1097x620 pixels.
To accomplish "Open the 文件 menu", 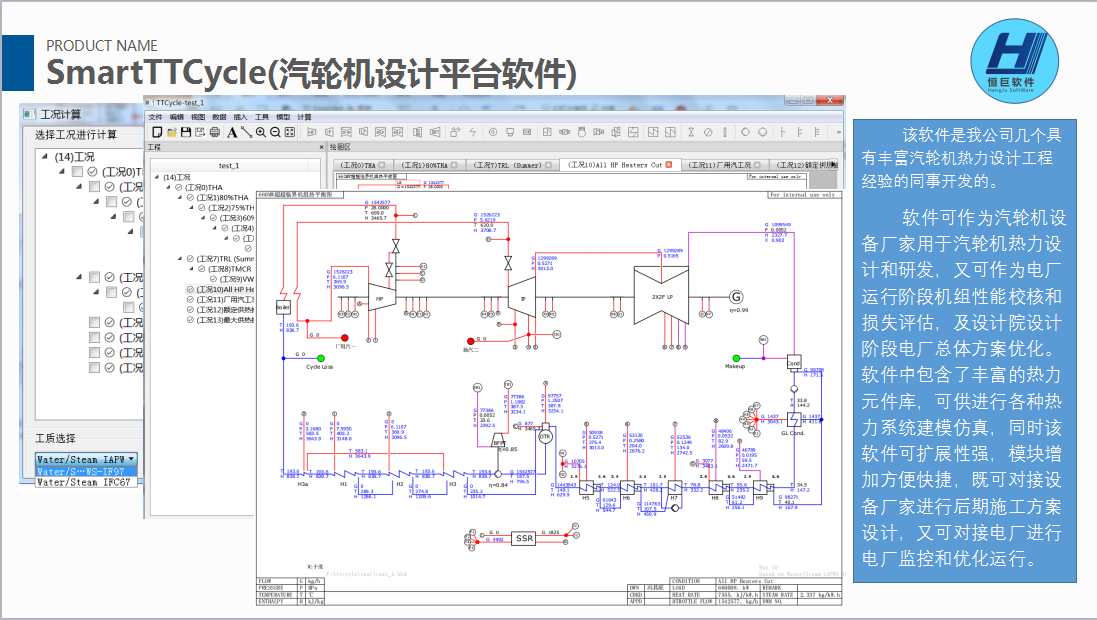I will pos(155,117).
